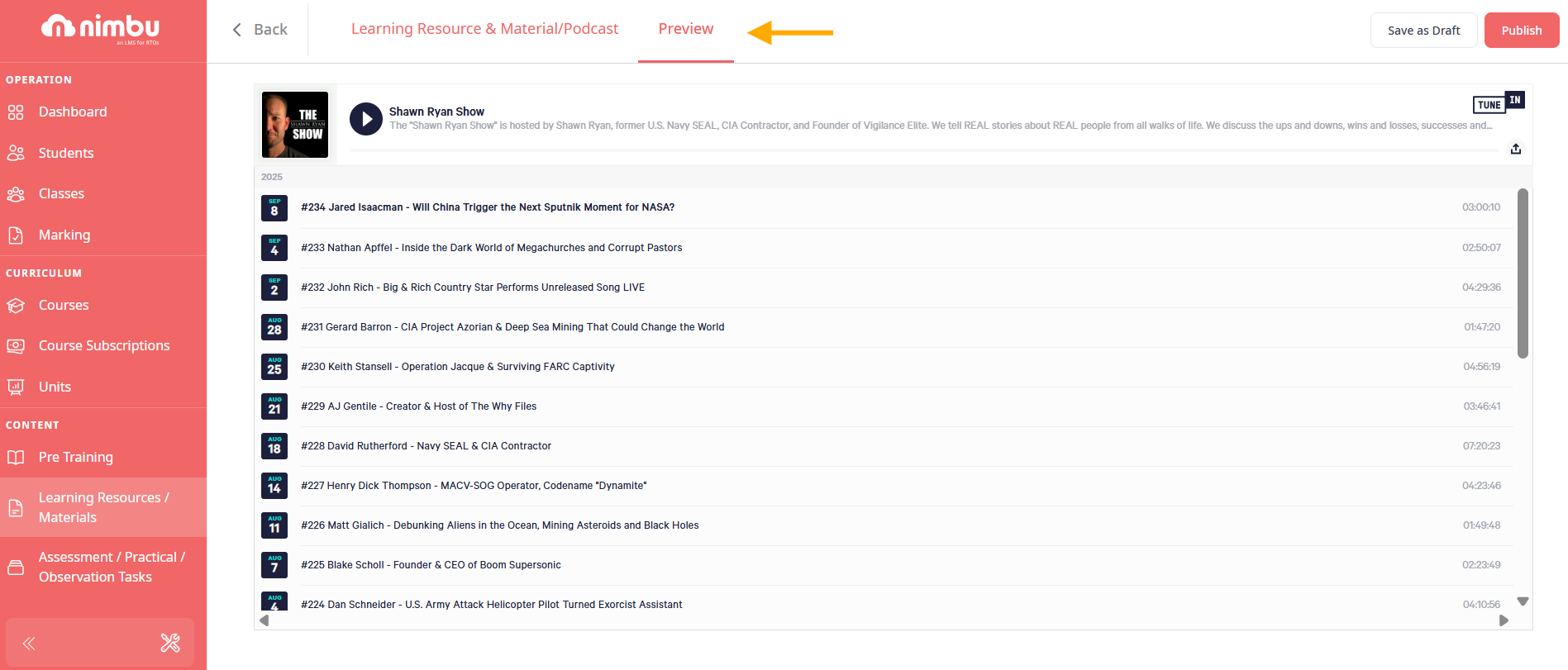
Task: Select episode #225 Blake Scholl
Action: pyautogui.click(x=431, y=565)
